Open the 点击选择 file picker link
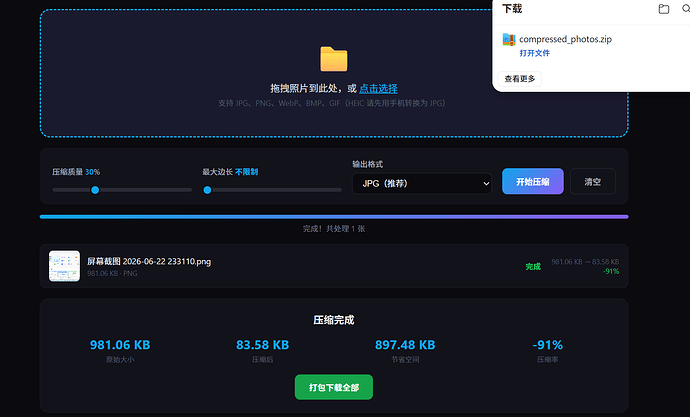This screenshot has width=690, height=417. [x=378, y=88]
